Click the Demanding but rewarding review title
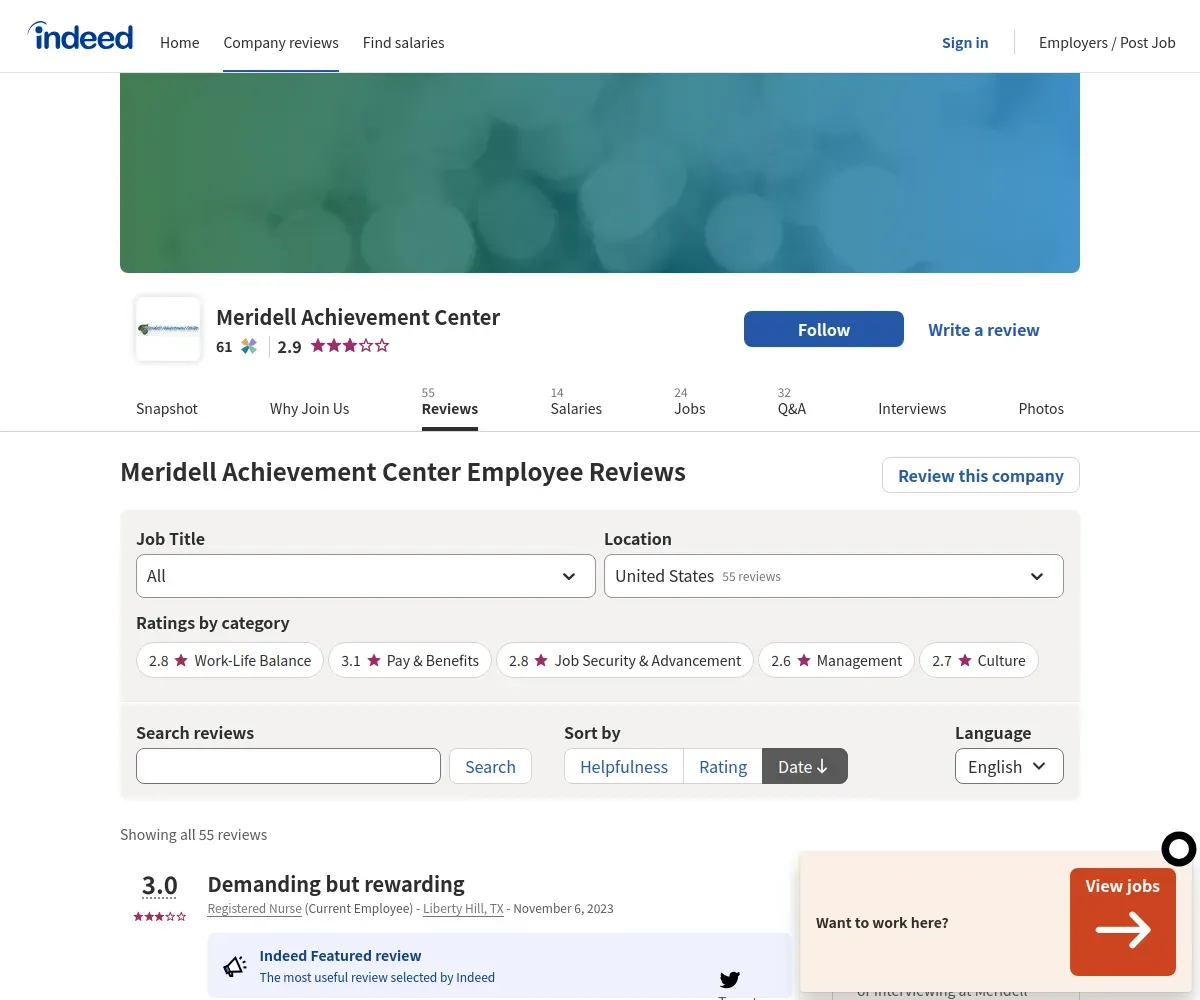 pyautogui.click(x=336, y=884)
